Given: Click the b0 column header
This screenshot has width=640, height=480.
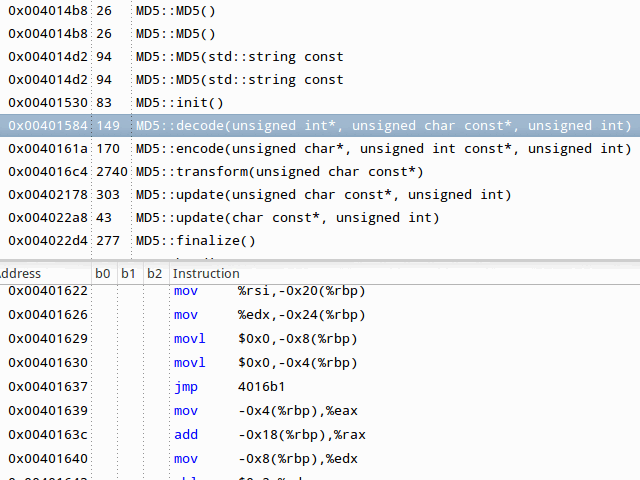Looking at the screenshot, I should pos(102,273).
